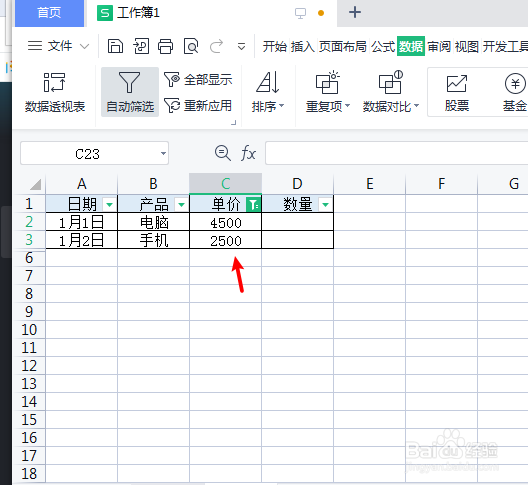
Task: Select column E header
Action: [x=369, y=184]
